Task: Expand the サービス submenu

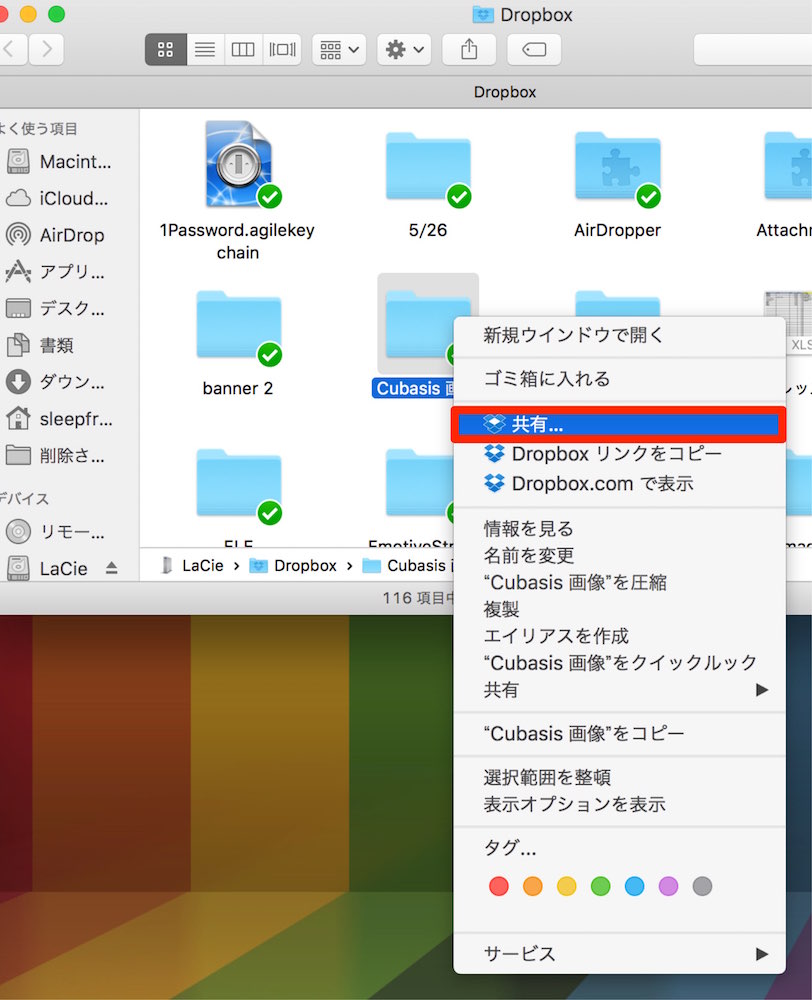Action: [x=619, y=953]
